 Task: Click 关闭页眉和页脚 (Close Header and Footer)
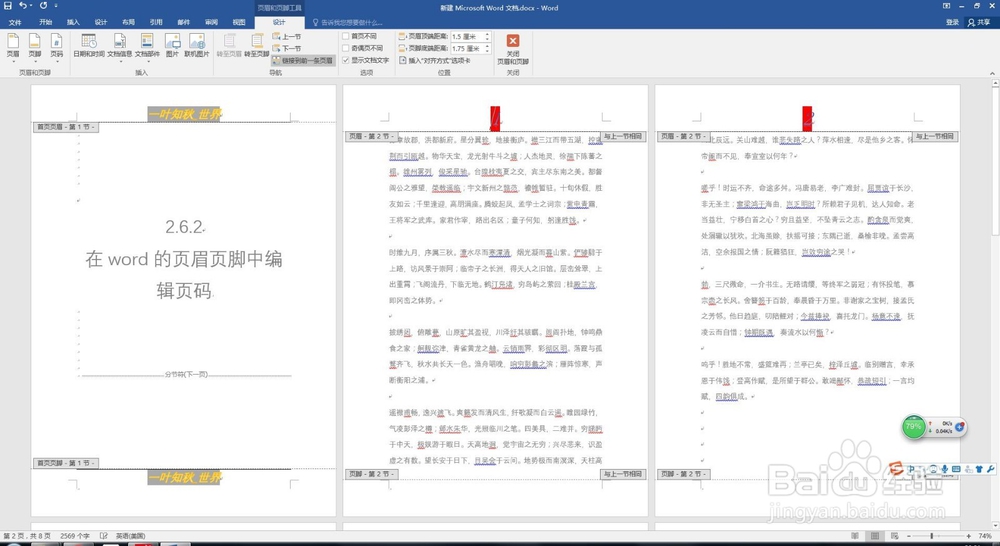pyautogui.click(x=513, y=48)
